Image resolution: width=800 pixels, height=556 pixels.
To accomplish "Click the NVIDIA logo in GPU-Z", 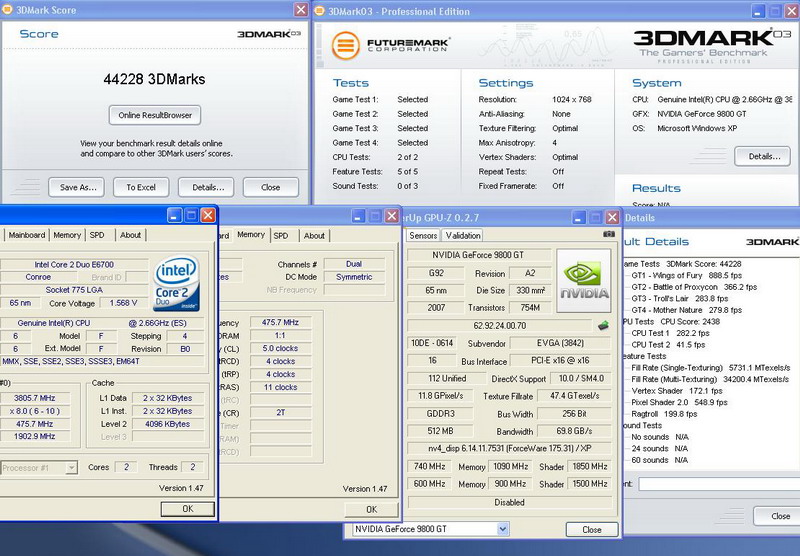I will click(584, 281).
